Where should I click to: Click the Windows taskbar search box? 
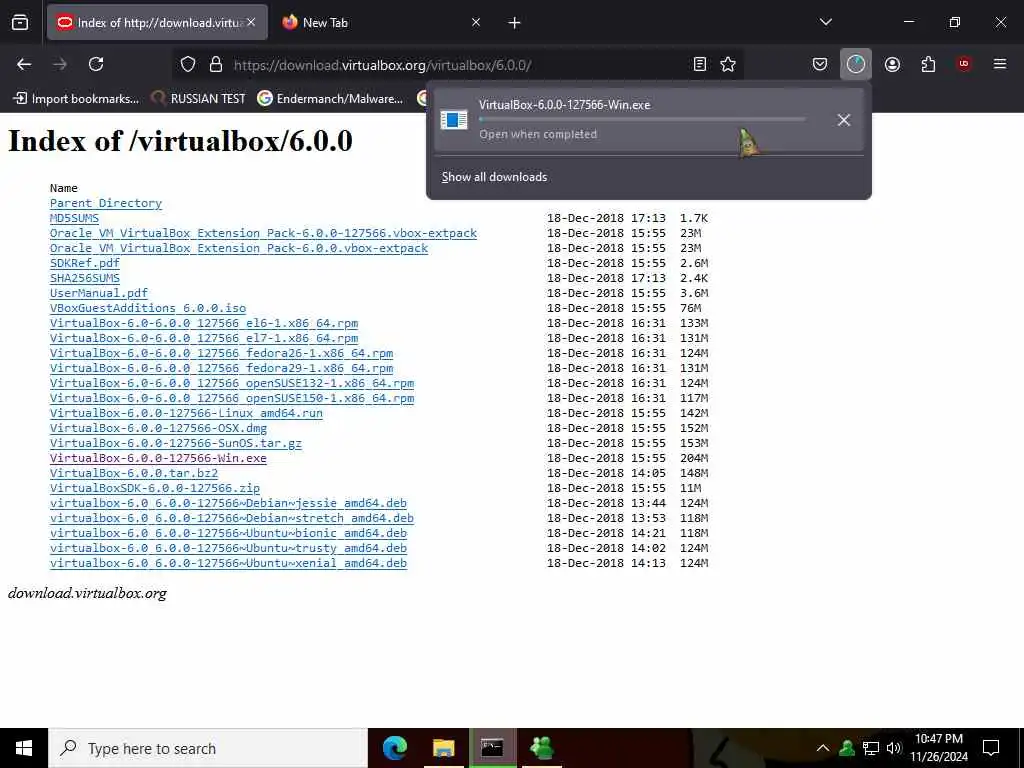[208, 748]
